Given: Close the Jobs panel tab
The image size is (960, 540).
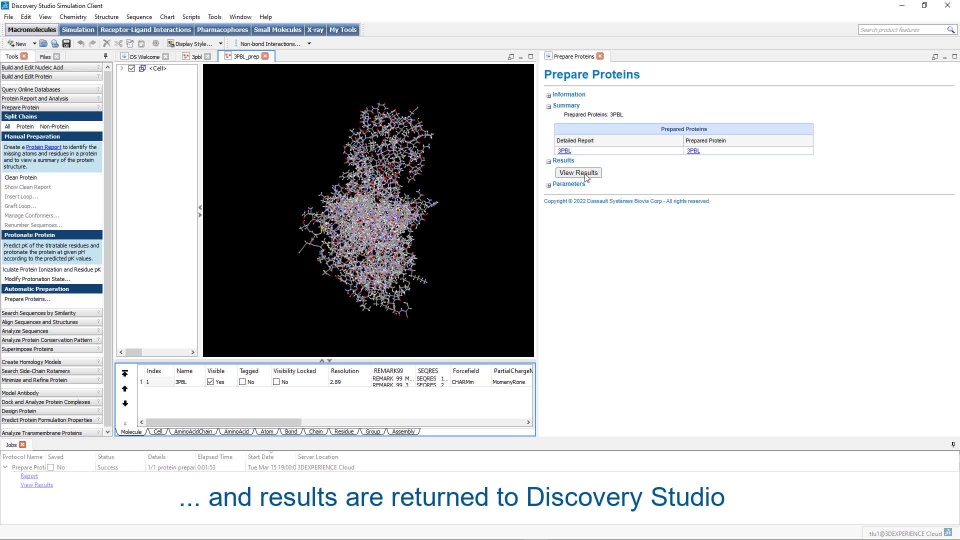Looking at the screenshot, I should coord(23,444).
